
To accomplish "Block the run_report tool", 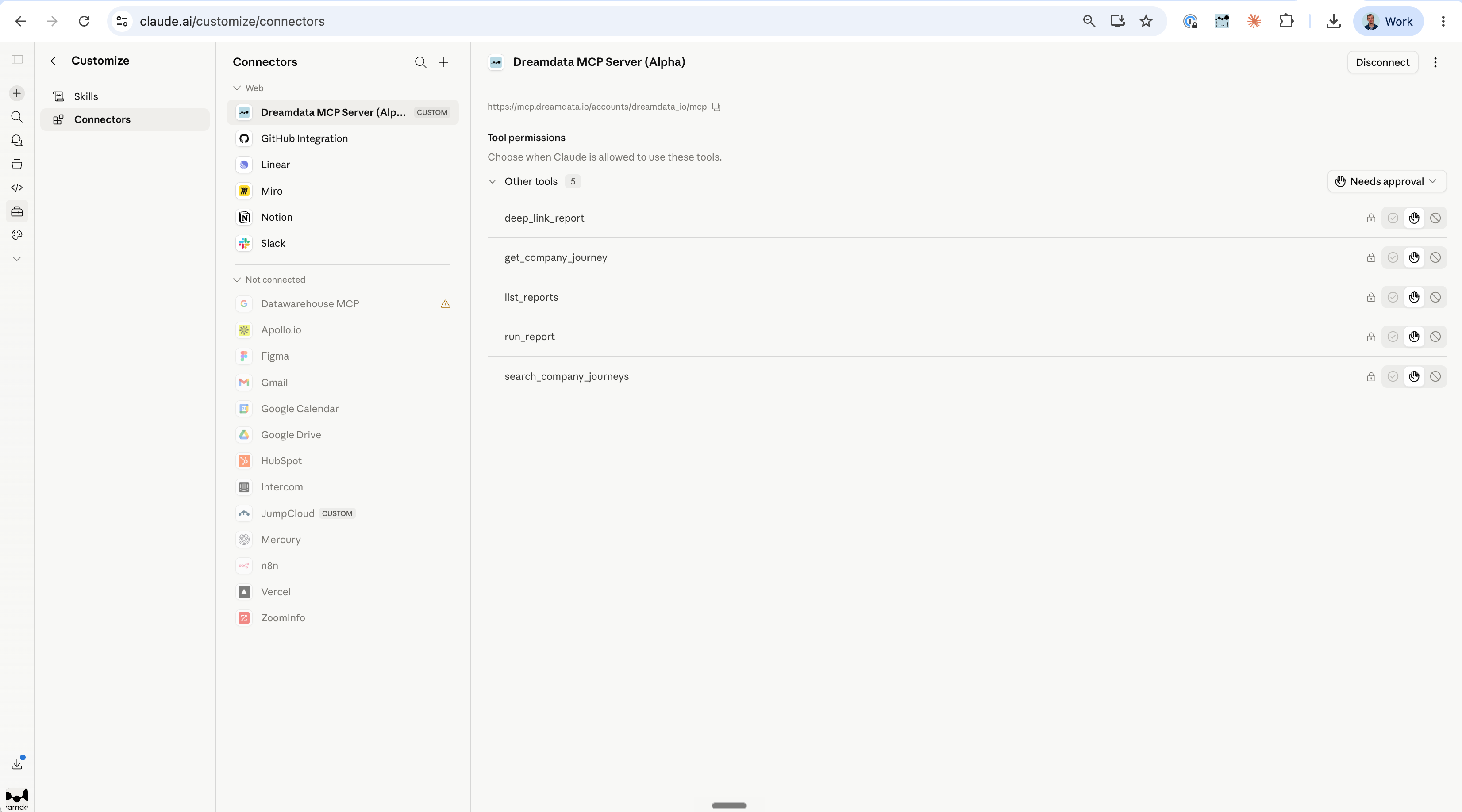I will tap(1435, 337).
